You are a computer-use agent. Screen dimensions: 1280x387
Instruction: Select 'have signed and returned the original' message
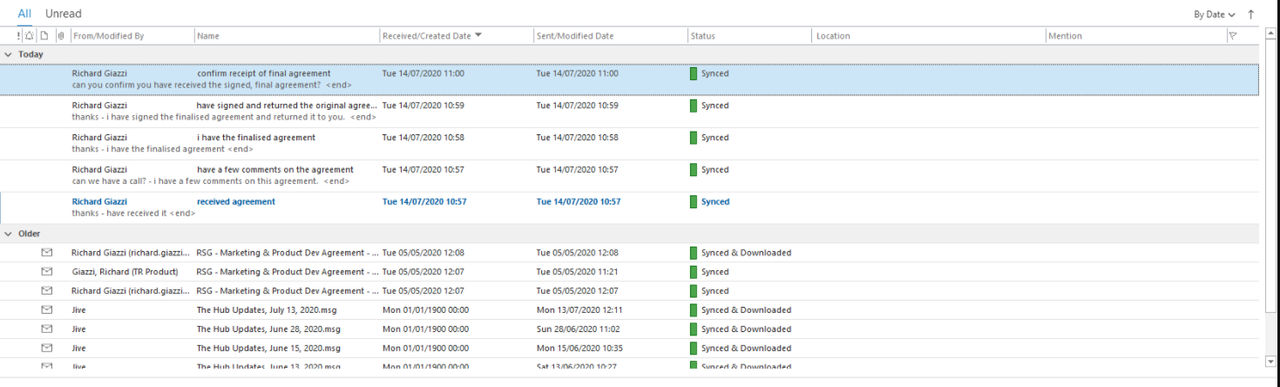point(630,111)
